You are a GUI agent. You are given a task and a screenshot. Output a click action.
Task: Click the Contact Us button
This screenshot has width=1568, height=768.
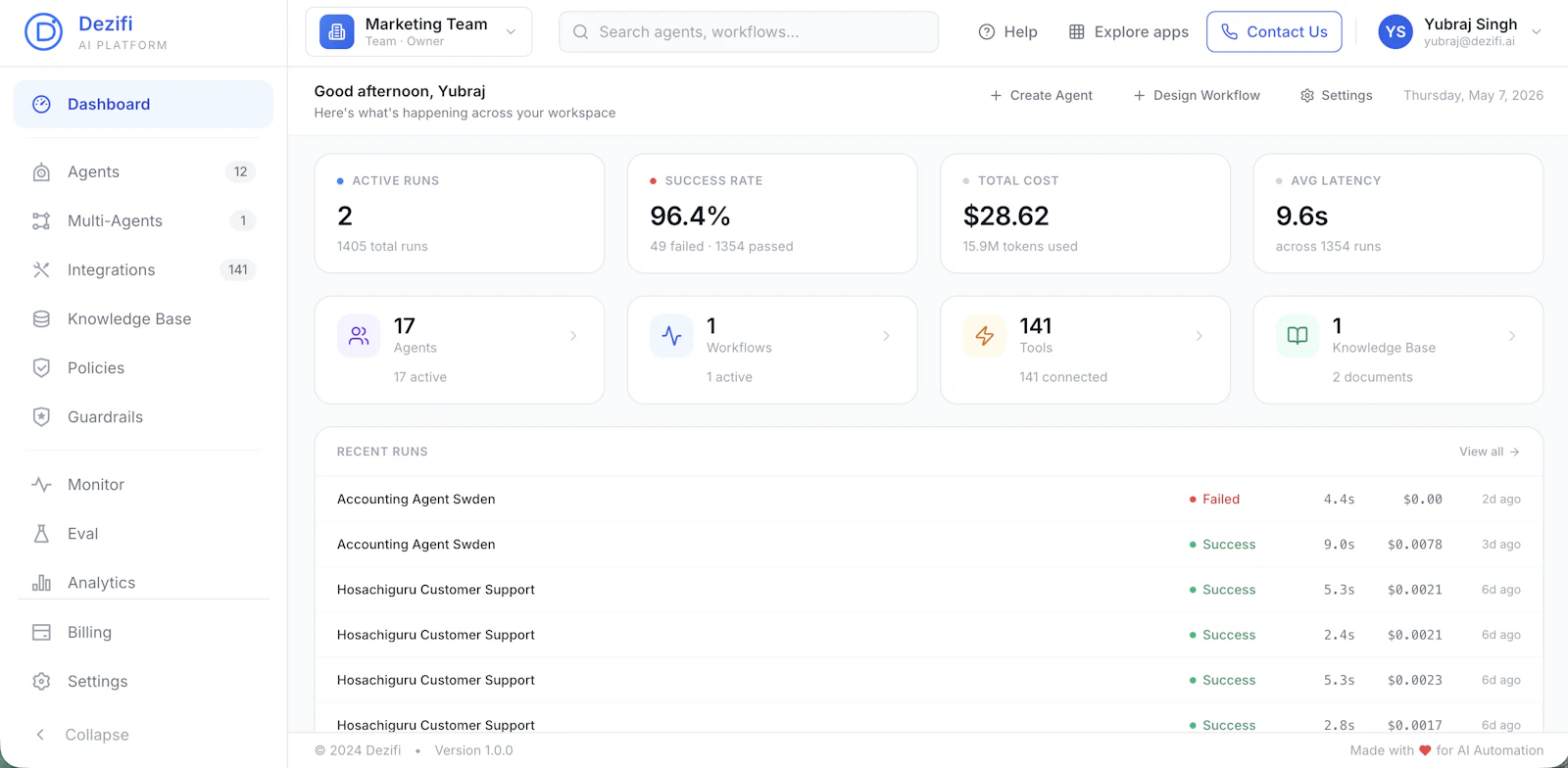coord(1274,32)
